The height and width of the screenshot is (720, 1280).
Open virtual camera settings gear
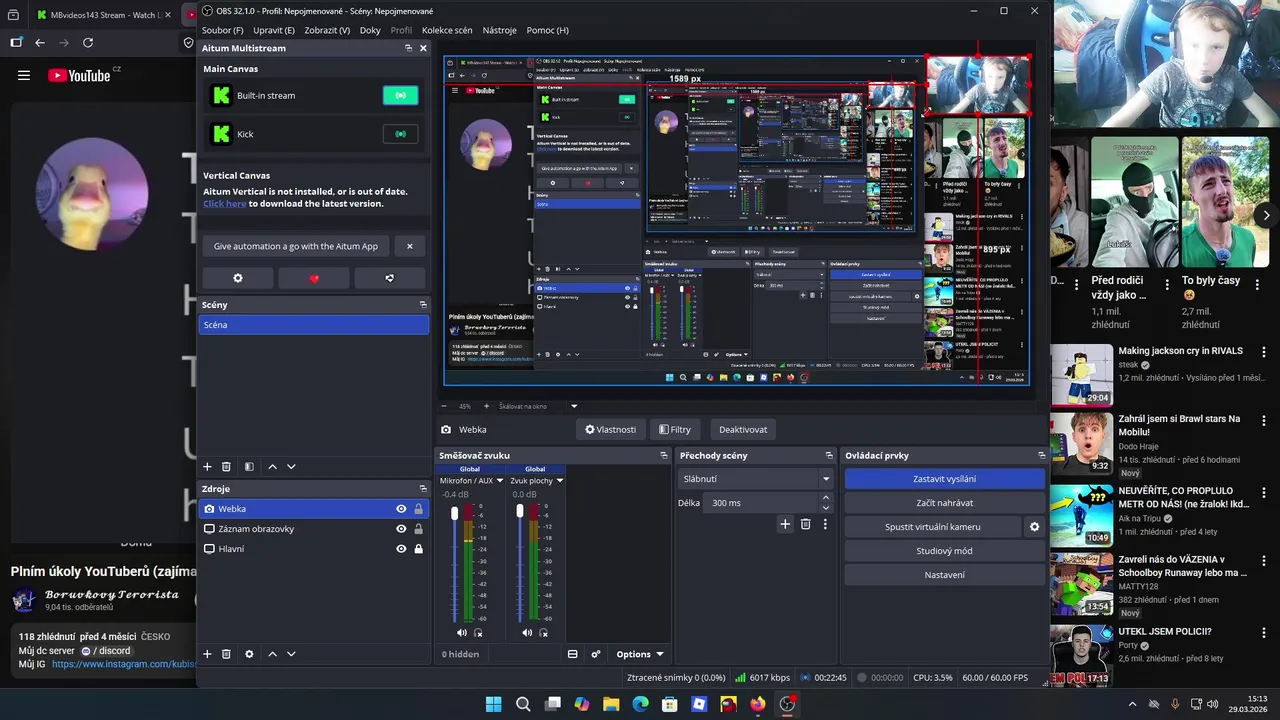pyautogui.click(x=1034, y=527)
